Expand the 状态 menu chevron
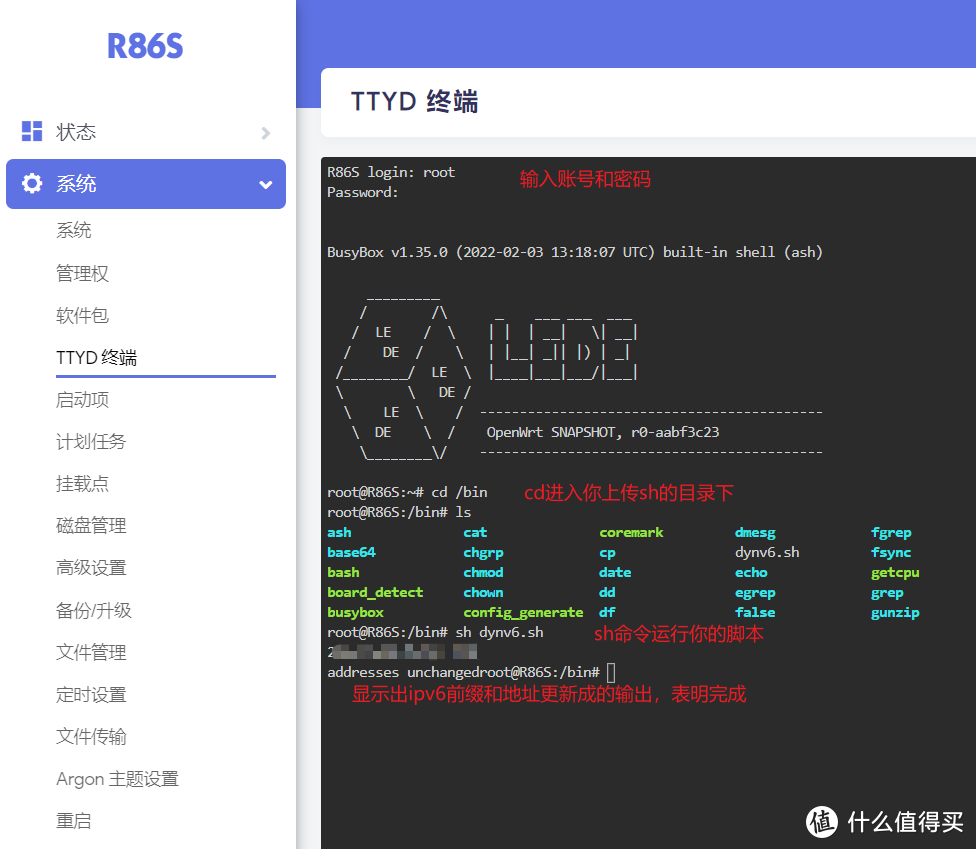 (x=265, y=133)
